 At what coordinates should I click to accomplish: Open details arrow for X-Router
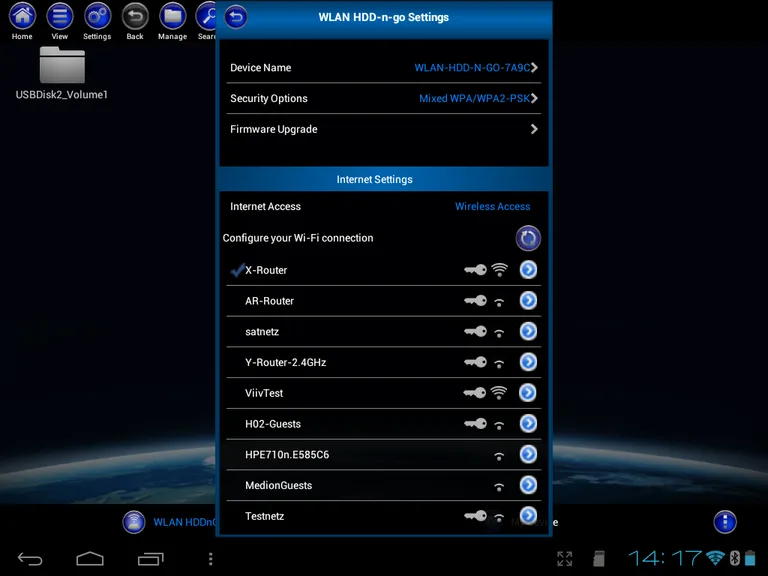pyautogui.click(x=528, y=269)
